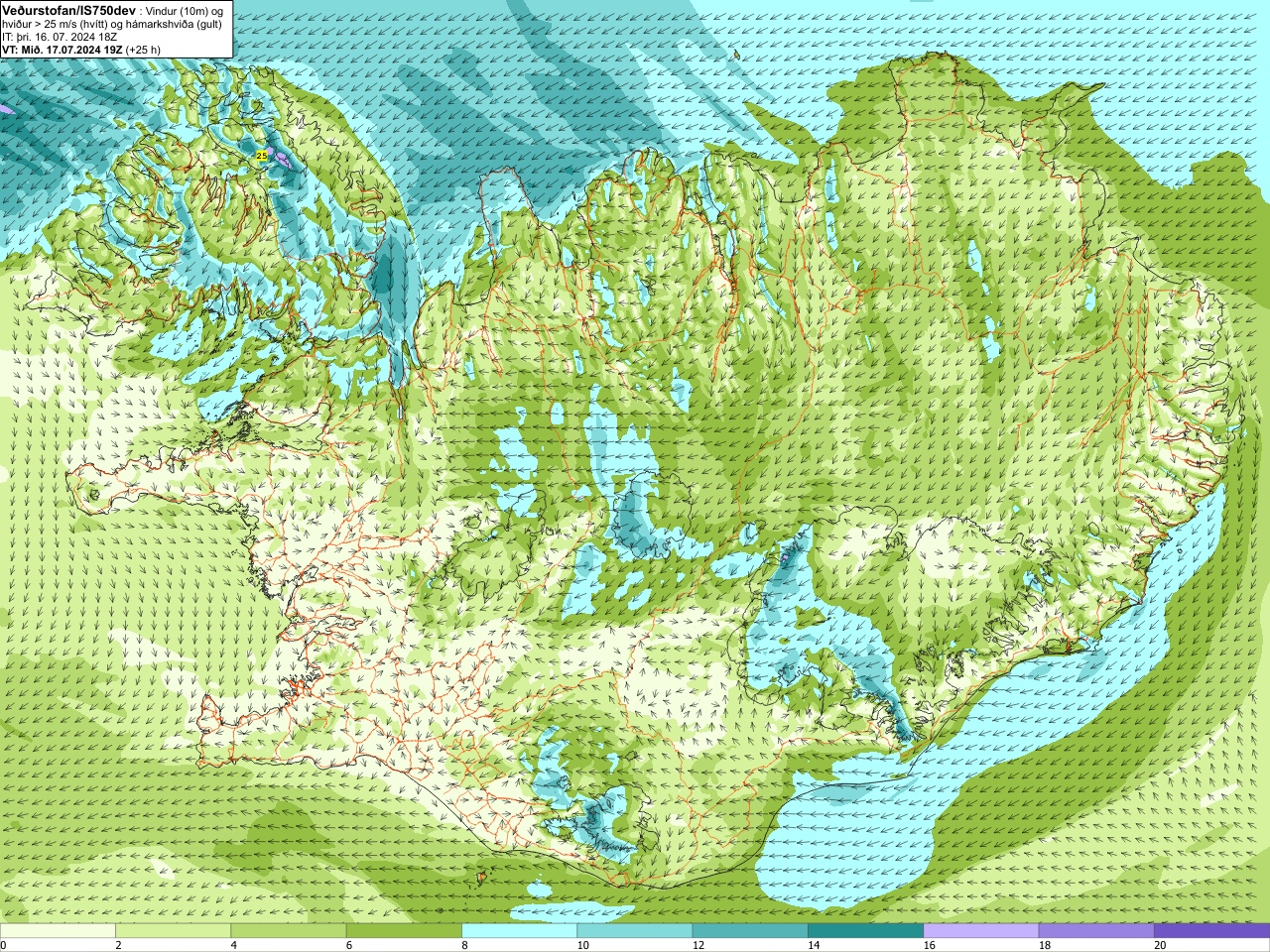This screenshot has width=1270, height=952.
Task: Click the 2–4 m/s light green legend swatch
Action: (173, 931)
